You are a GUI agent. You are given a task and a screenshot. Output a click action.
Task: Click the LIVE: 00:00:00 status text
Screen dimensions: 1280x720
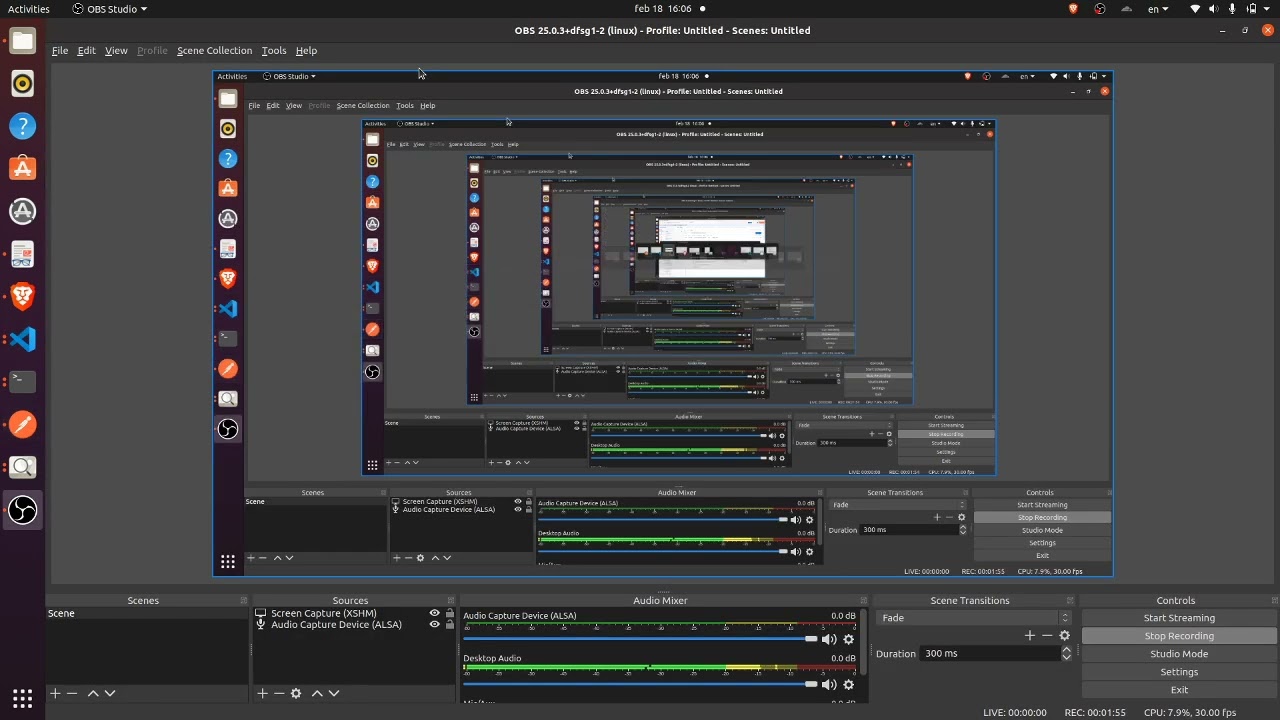[1015, 713]
